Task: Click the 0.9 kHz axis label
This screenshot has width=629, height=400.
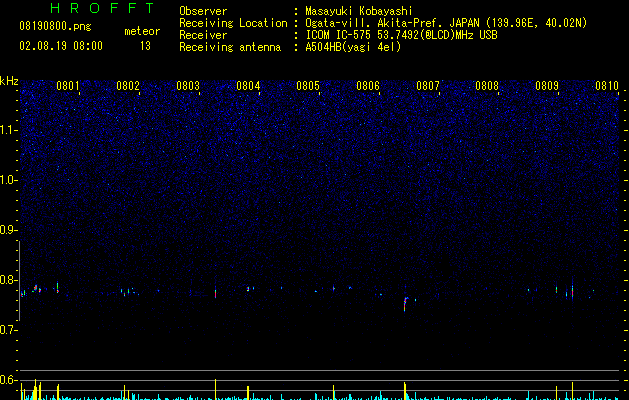Action: tap(9, 230)
